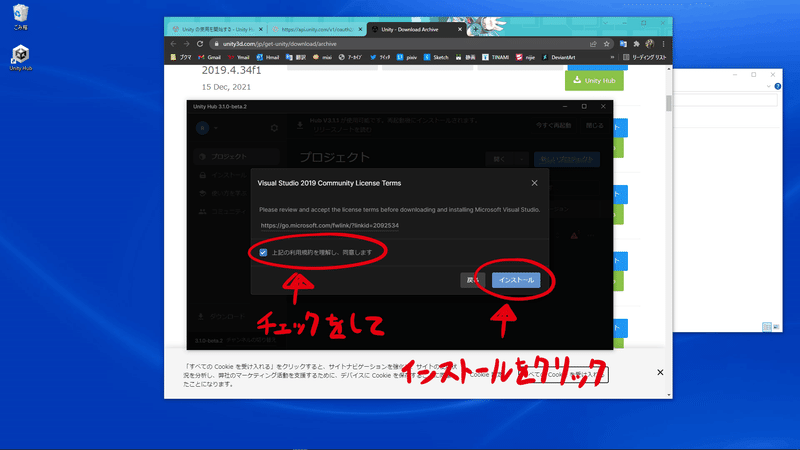Bookmark this page with the star icon
This screenshot has width=800, height=450.
607,44
